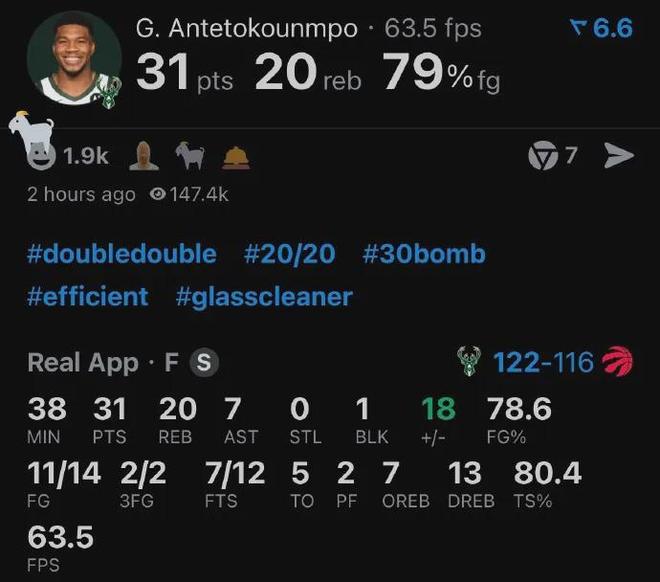Open the #efficient hashtag link
The image size is (660, 582).
(88, 296)
